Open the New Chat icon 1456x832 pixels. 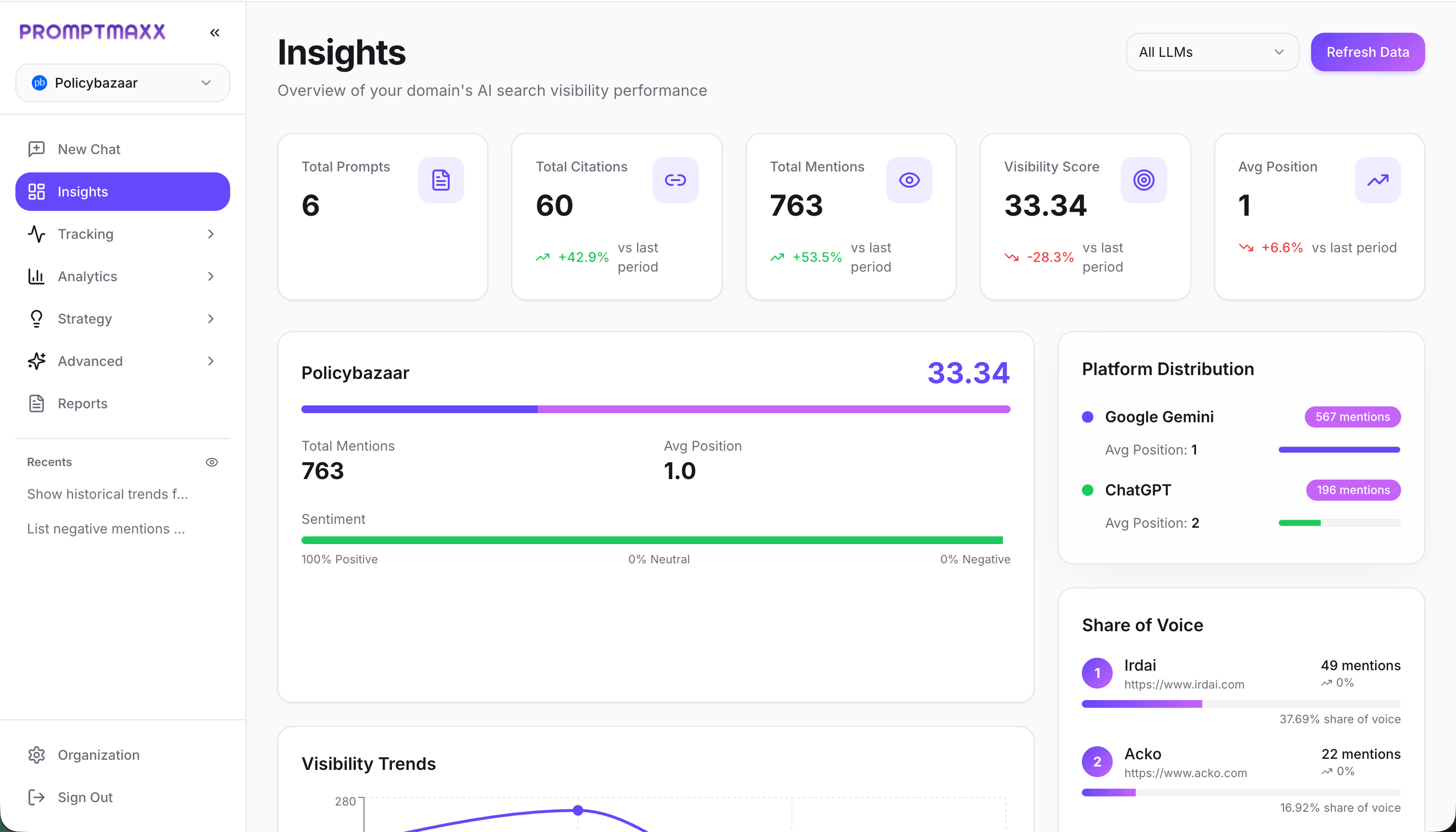point(37,149)
